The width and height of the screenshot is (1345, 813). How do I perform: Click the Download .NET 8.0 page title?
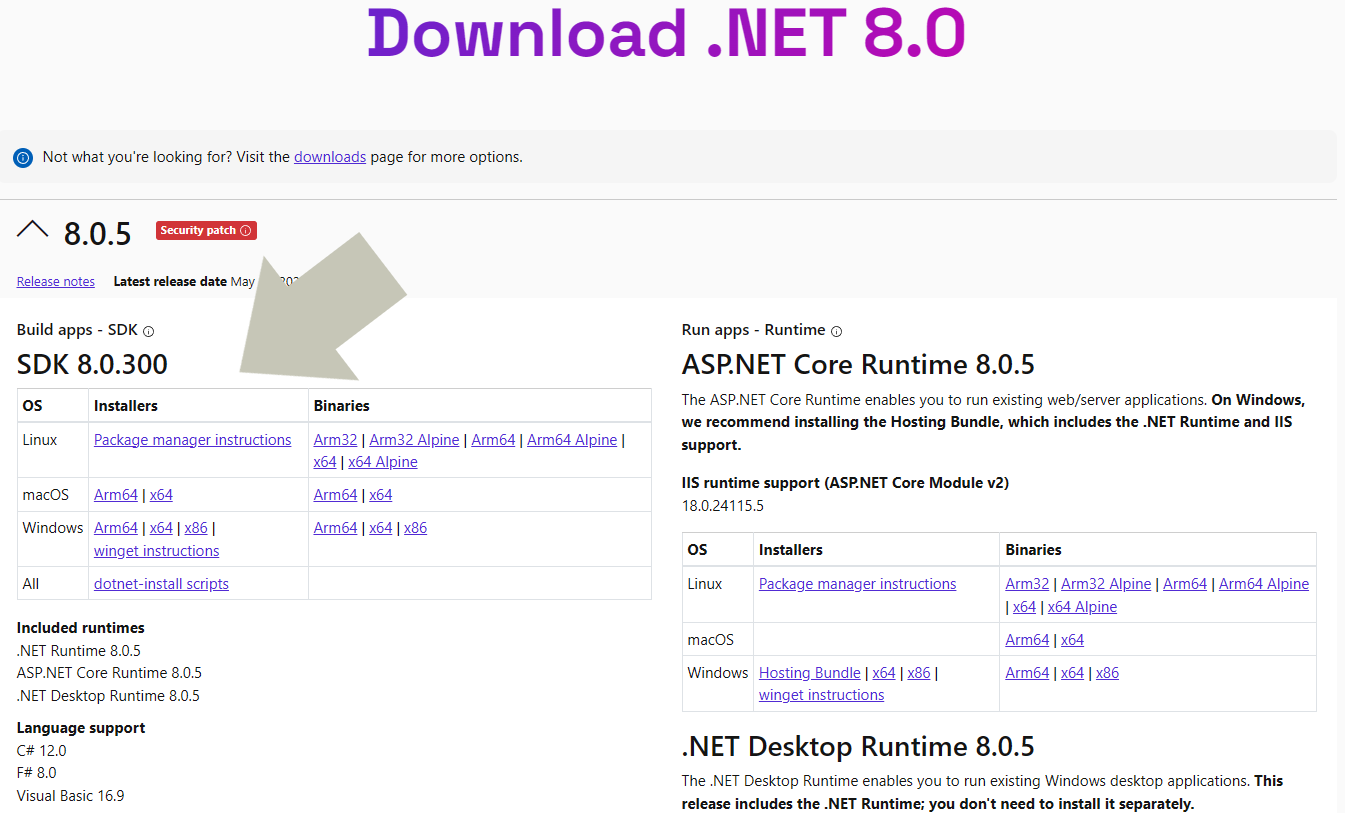pyautogui.click(x=666, y=33)
